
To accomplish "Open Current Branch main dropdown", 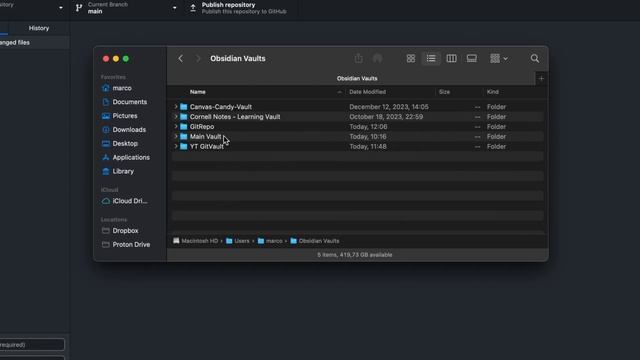I will (127, 8).
